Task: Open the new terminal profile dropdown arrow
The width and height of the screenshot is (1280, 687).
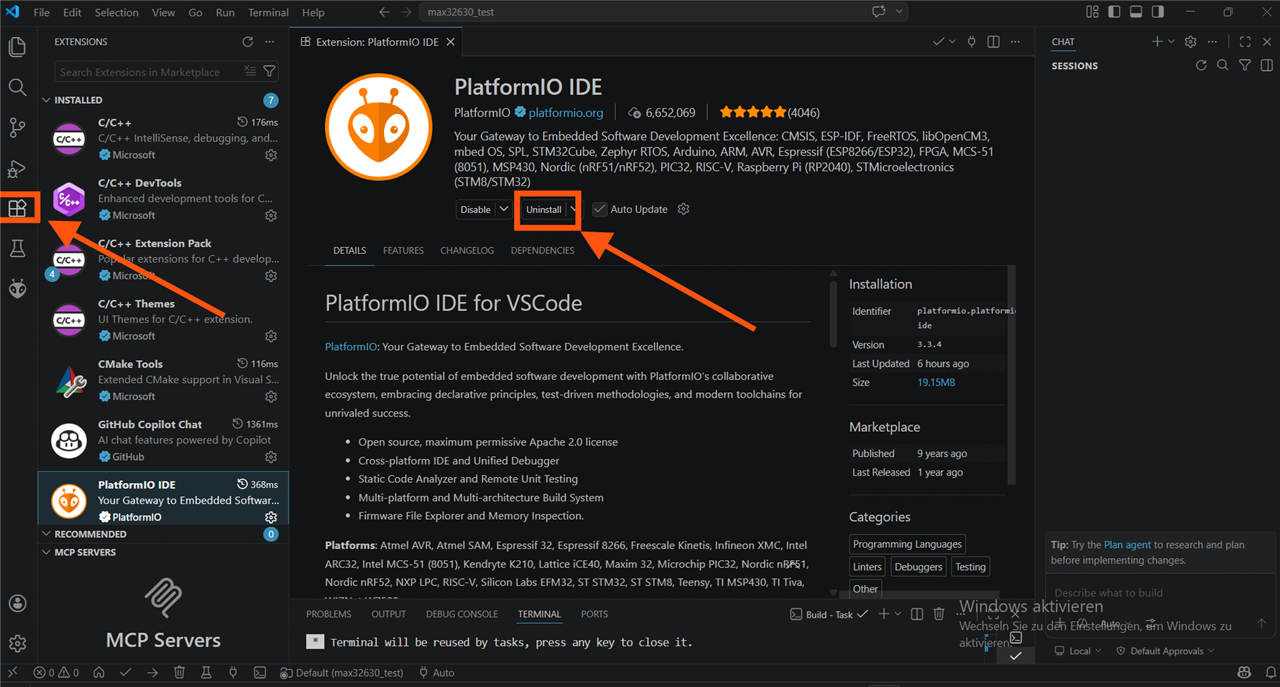Action: tap(898, 614)
